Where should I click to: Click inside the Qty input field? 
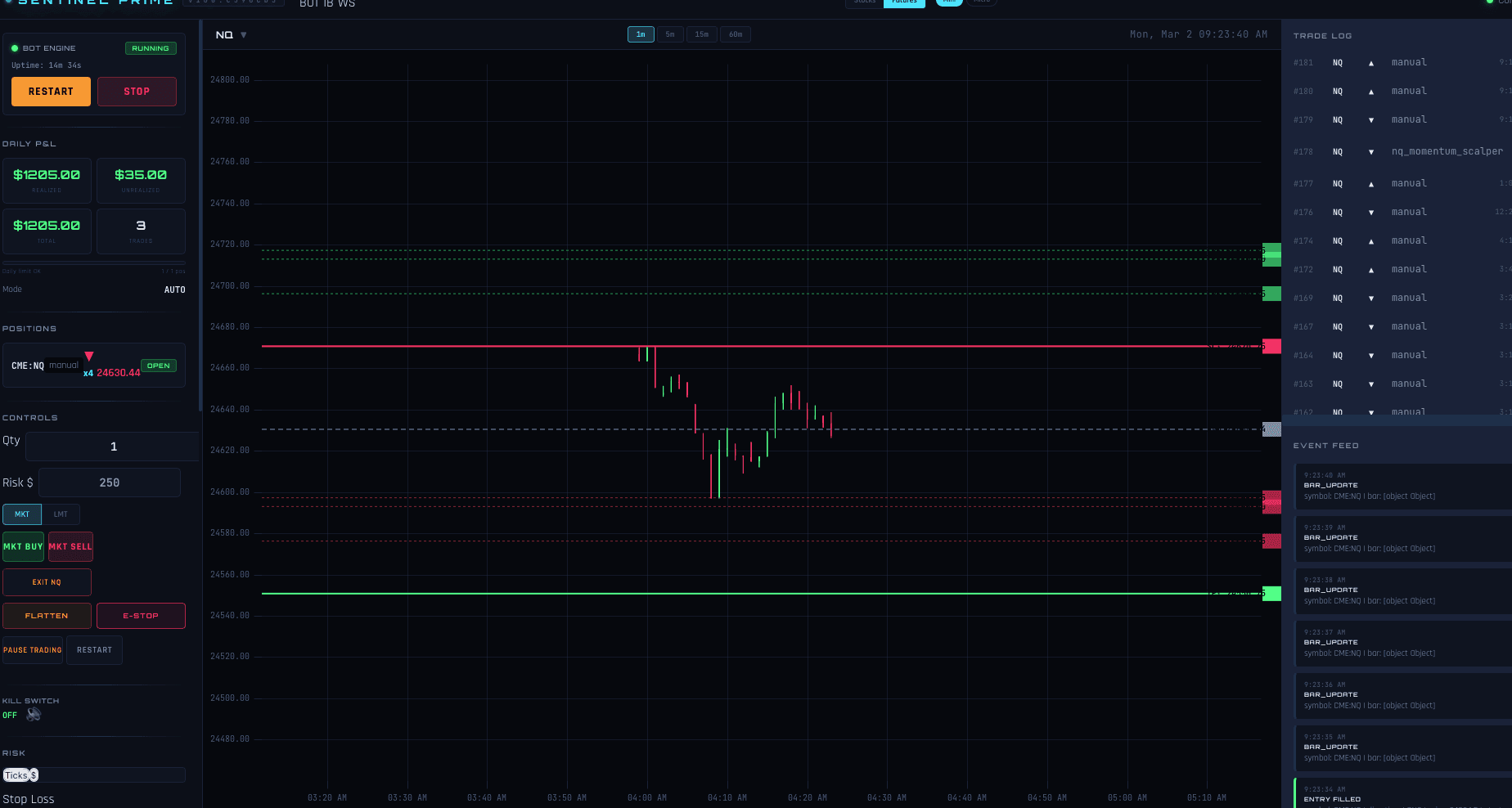click(112, 446)
